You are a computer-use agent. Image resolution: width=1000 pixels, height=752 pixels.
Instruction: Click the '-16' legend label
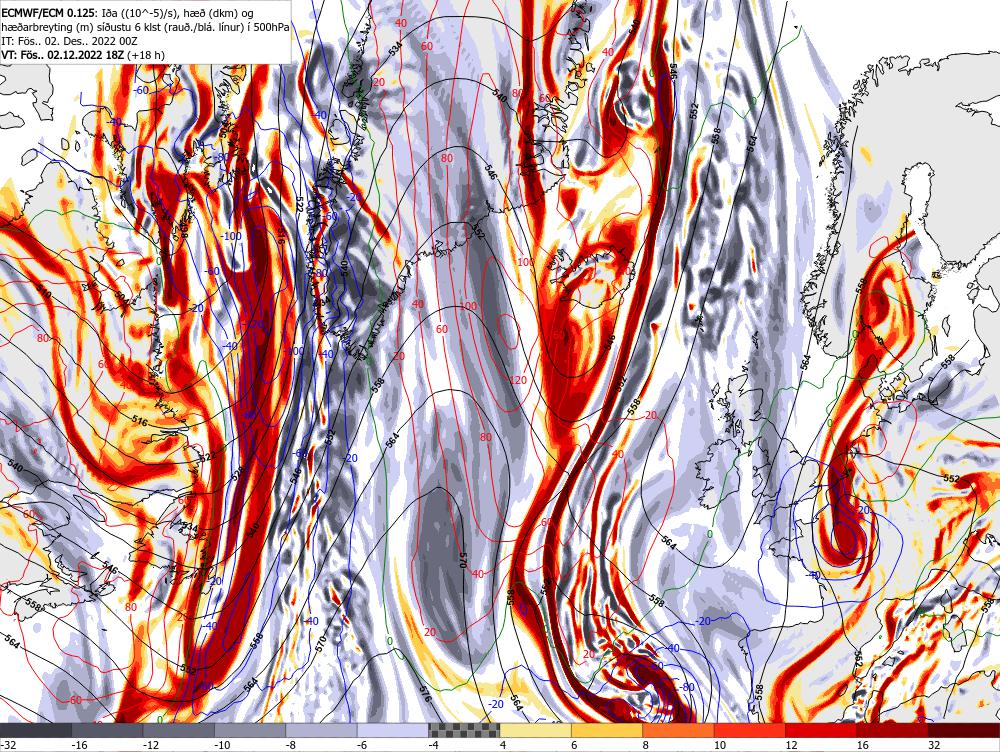79,745
